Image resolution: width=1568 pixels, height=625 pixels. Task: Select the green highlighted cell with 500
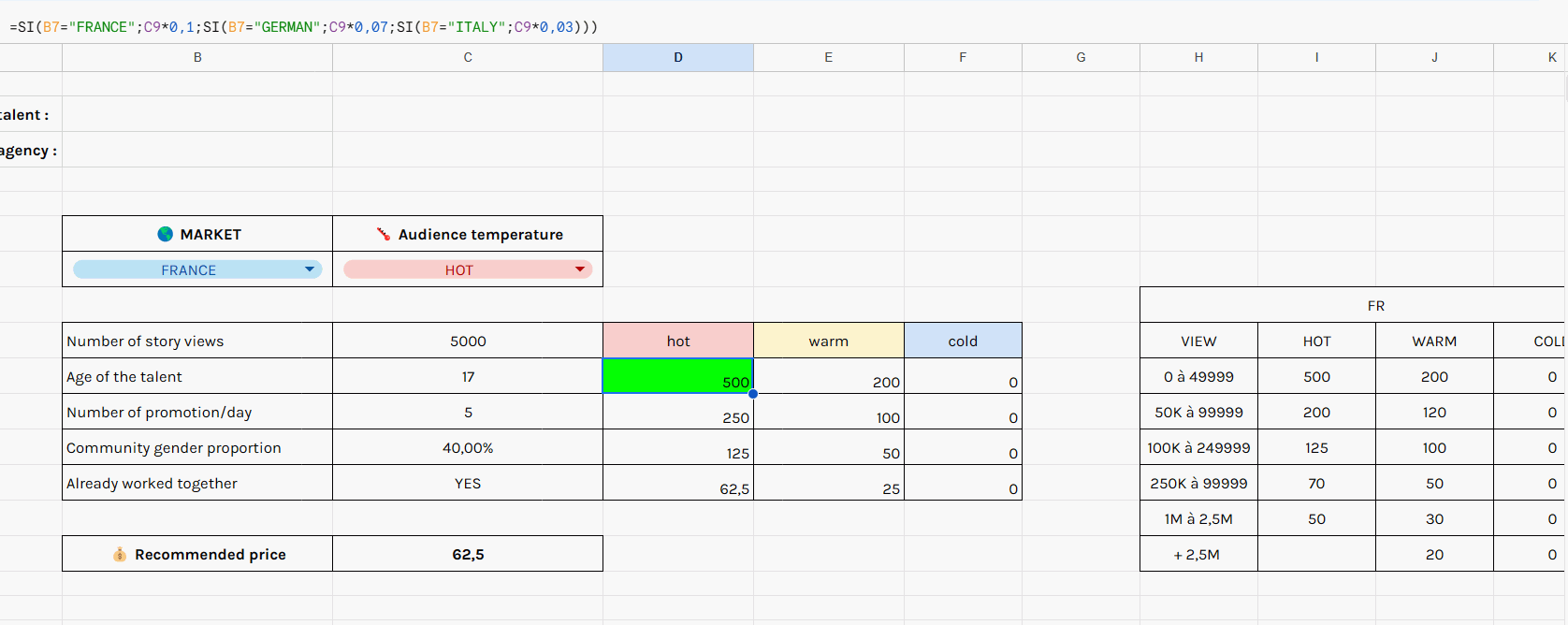coord(677,376)
